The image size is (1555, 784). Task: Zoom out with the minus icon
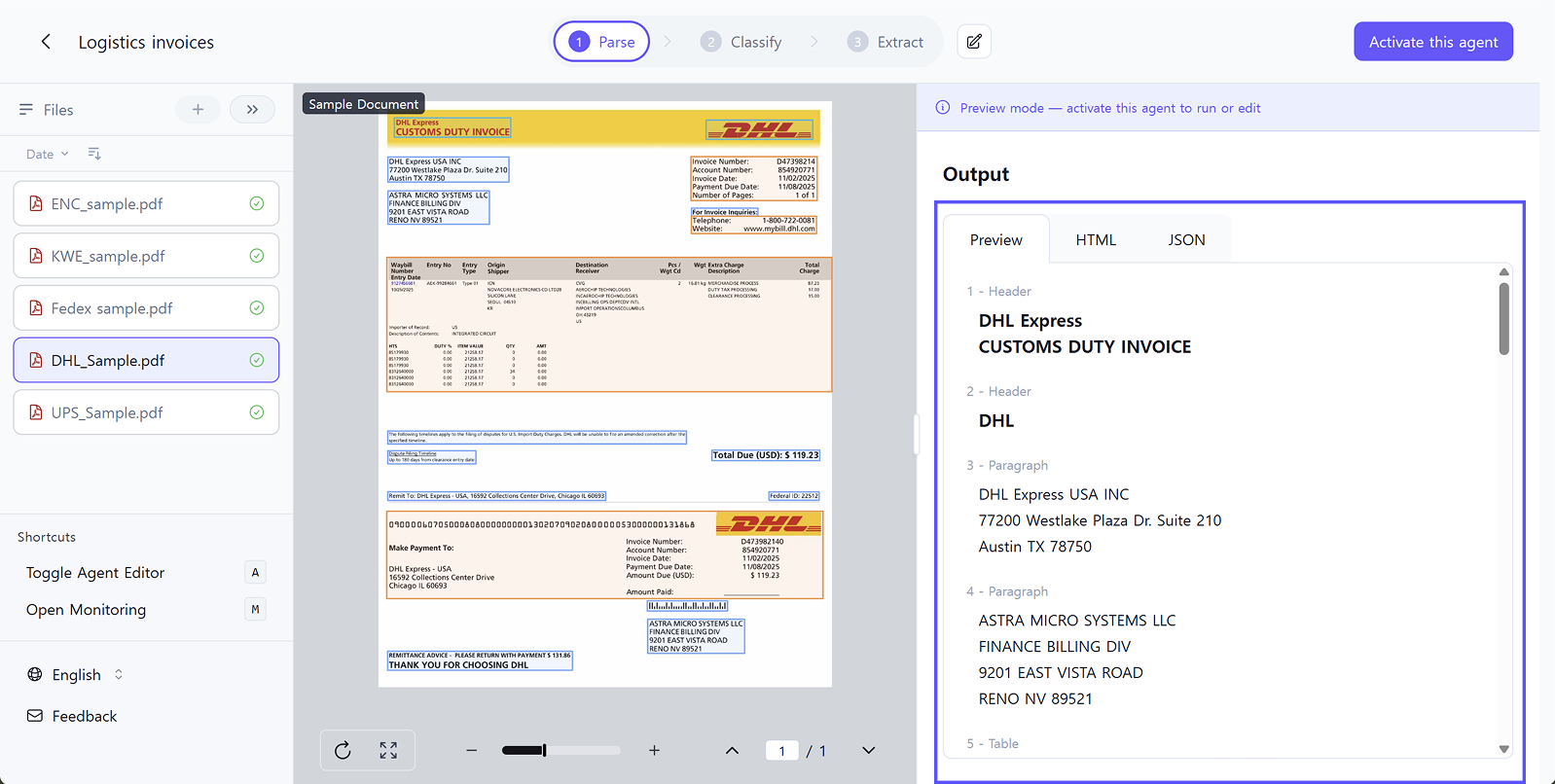pos(472,750)
